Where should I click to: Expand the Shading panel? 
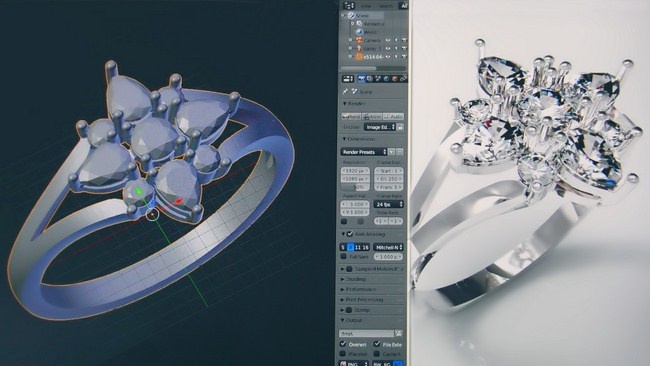pos(354,279)
